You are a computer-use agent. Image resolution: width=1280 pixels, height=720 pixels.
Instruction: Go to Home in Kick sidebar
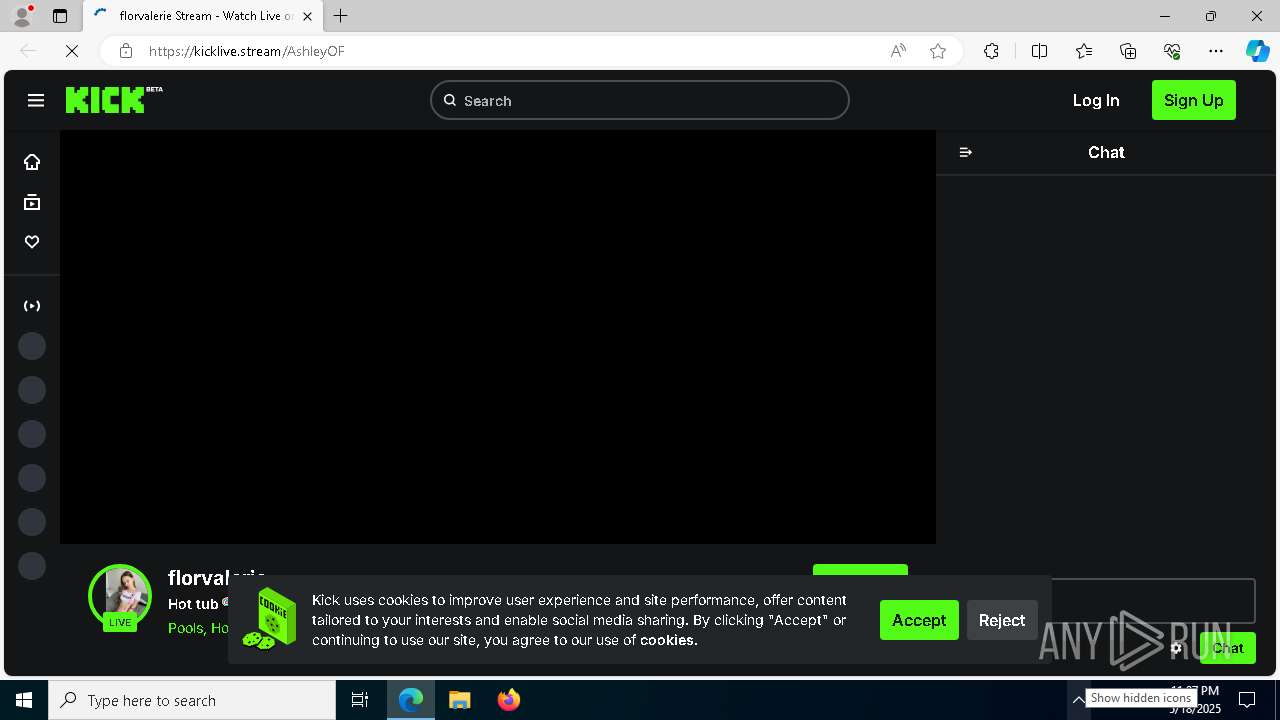[32, 162]
